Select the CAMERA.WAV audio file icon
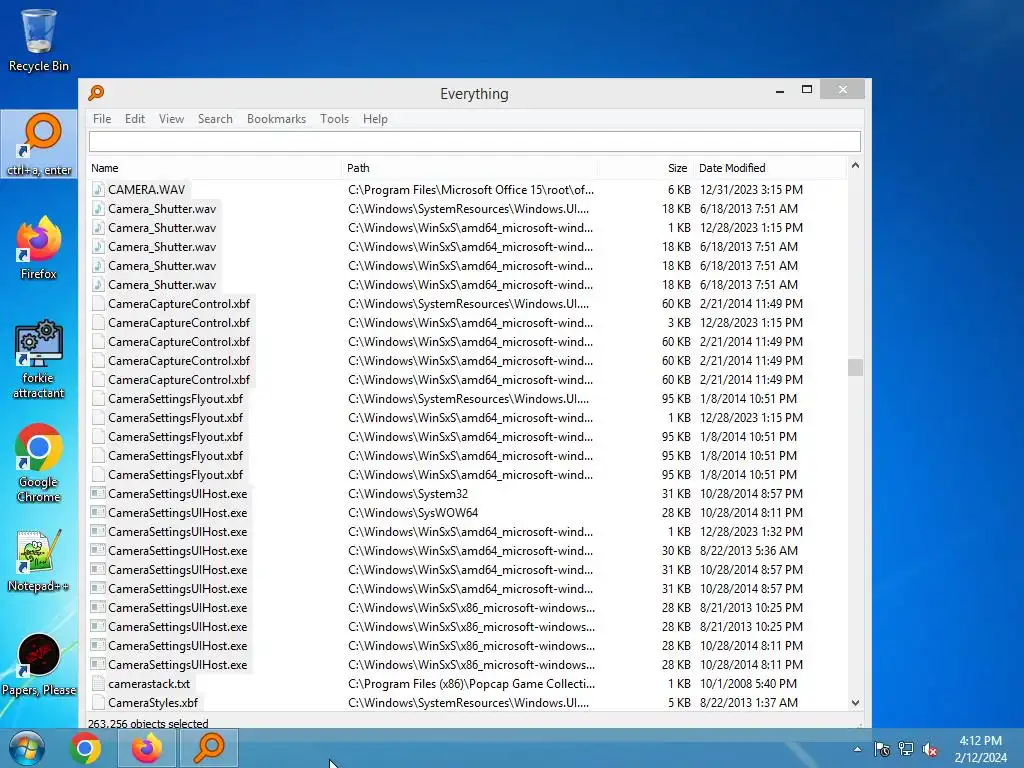Screen dimensions: 1024x768 tap(98, 189)
